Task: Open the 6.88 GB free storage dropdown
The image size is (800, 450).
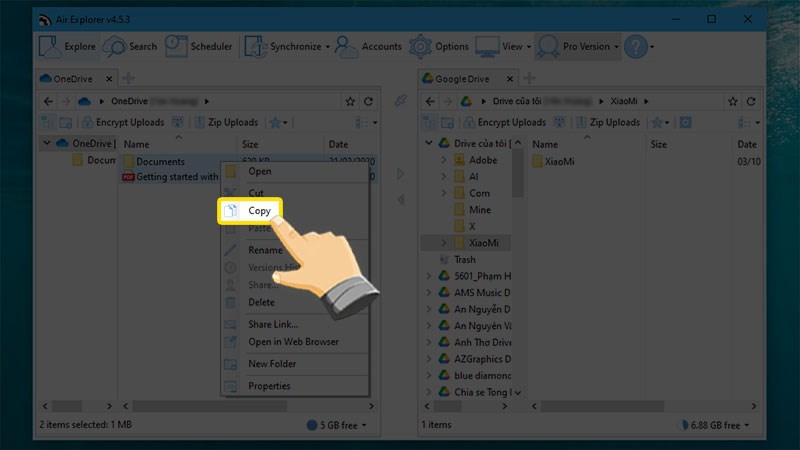Action: [x=716, y=425]
